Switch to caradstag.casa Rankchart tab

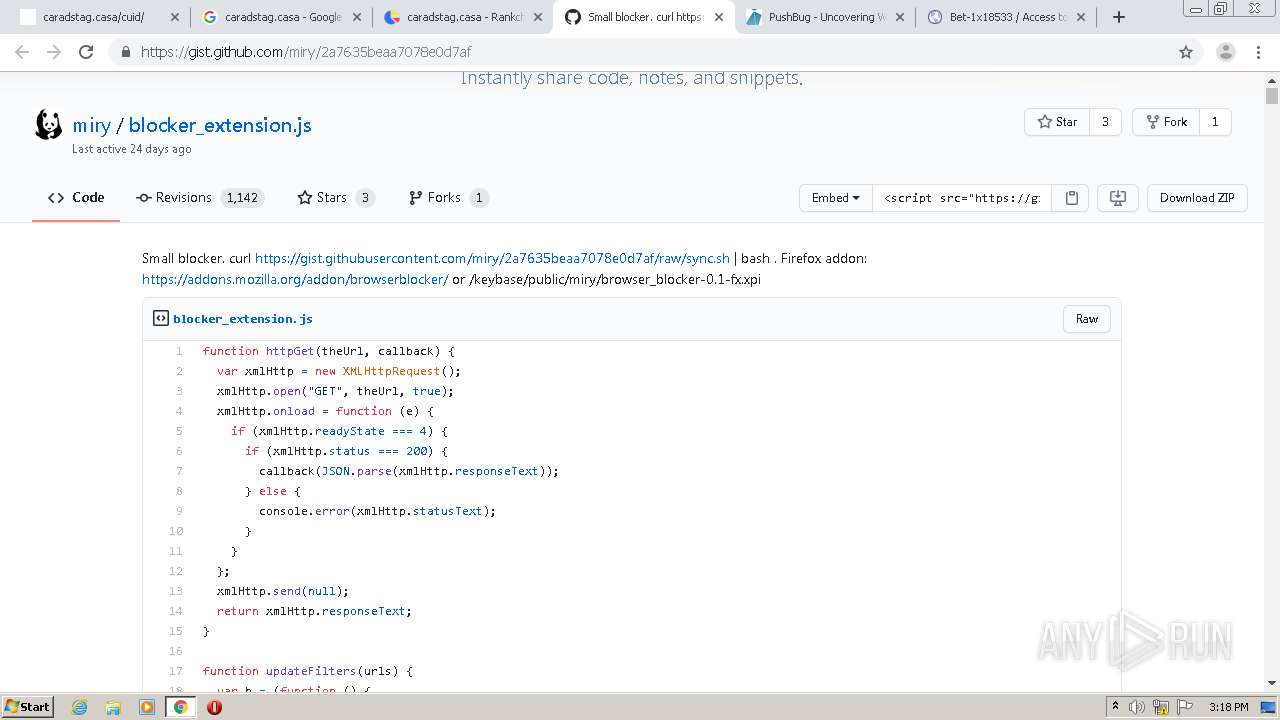pyautogui.click(x=464, y=17)
